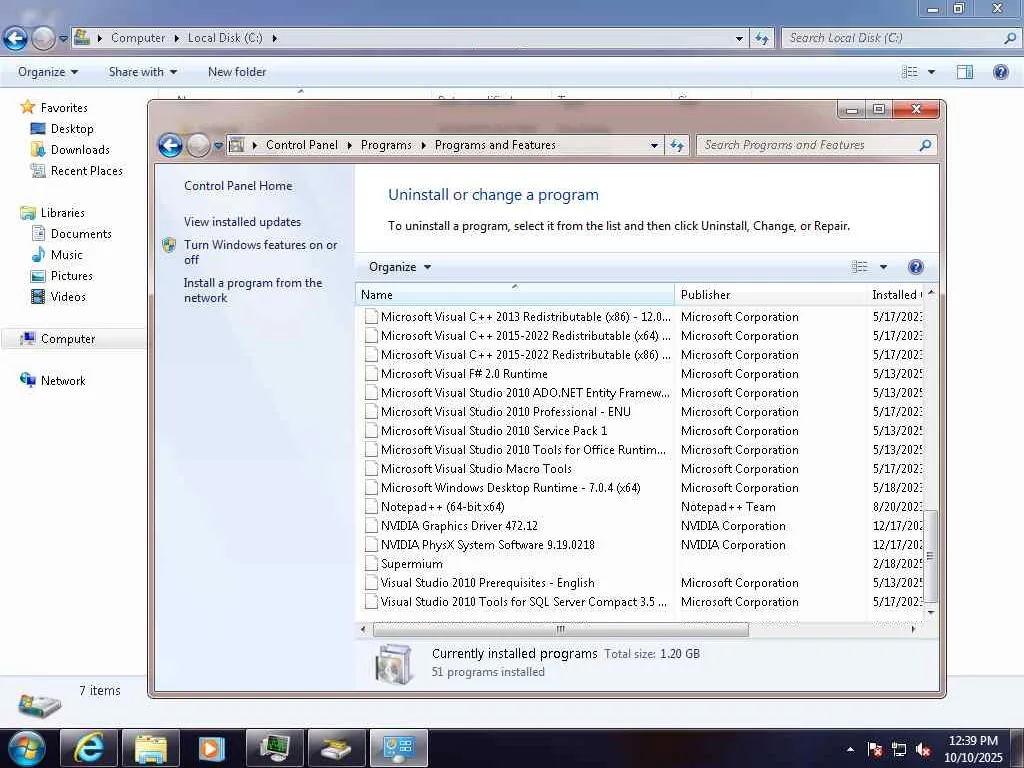Screen dimensions: 1024x768
Task: Click the Notepad++ program icon in the list
Action: click(x=371, y=507)
